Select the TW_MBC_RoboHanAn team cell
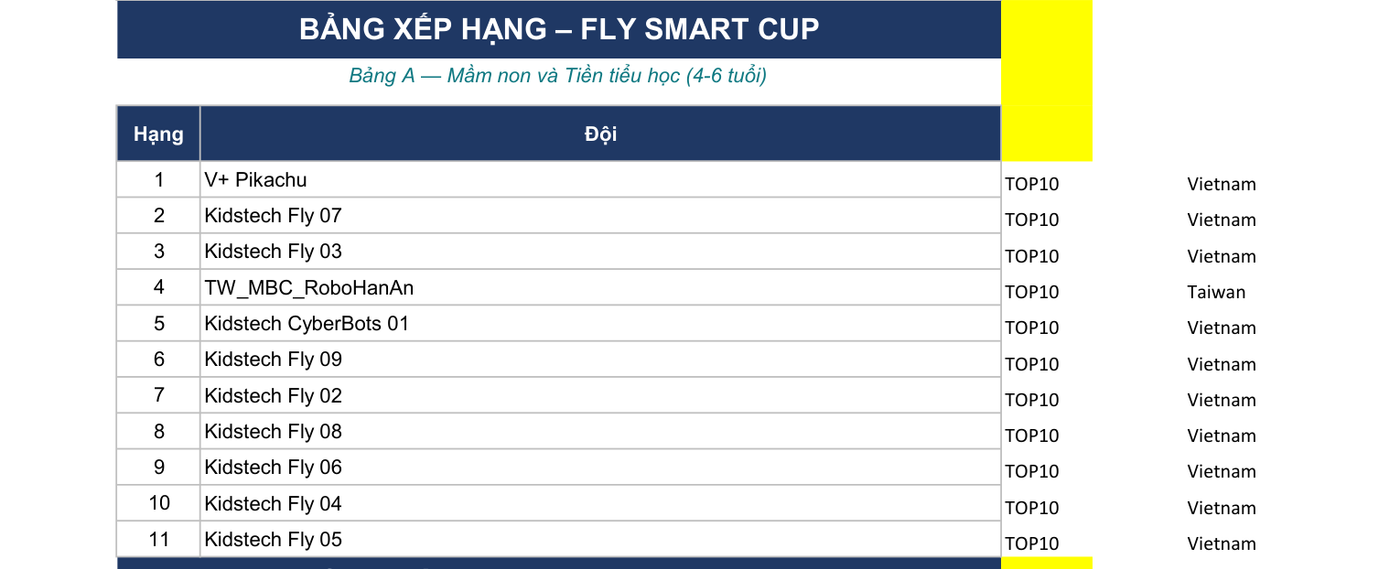 coord(600,288)
